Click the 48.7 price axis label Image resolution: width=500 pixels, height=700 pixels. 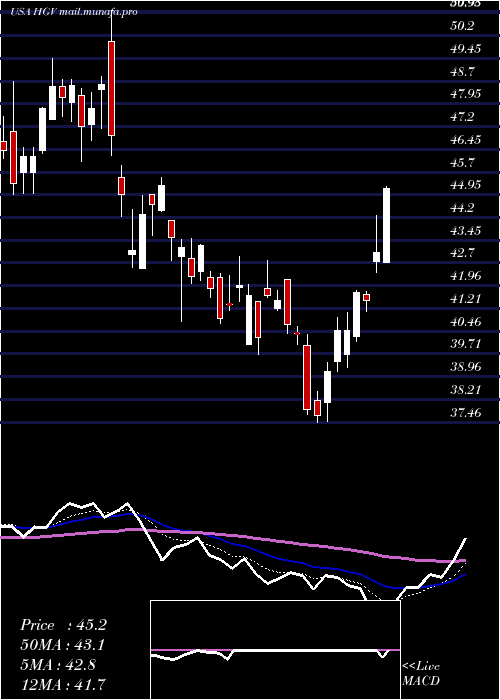462,71
